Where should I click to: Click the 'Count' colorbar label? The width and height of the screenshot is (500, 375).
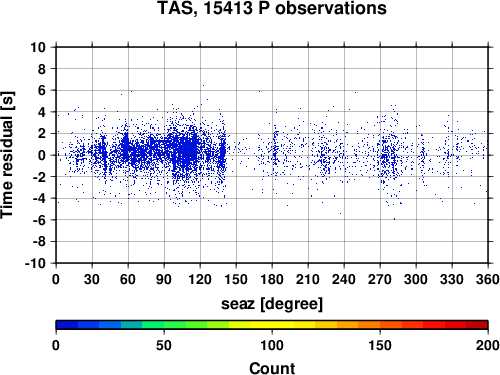coord(272,368)
